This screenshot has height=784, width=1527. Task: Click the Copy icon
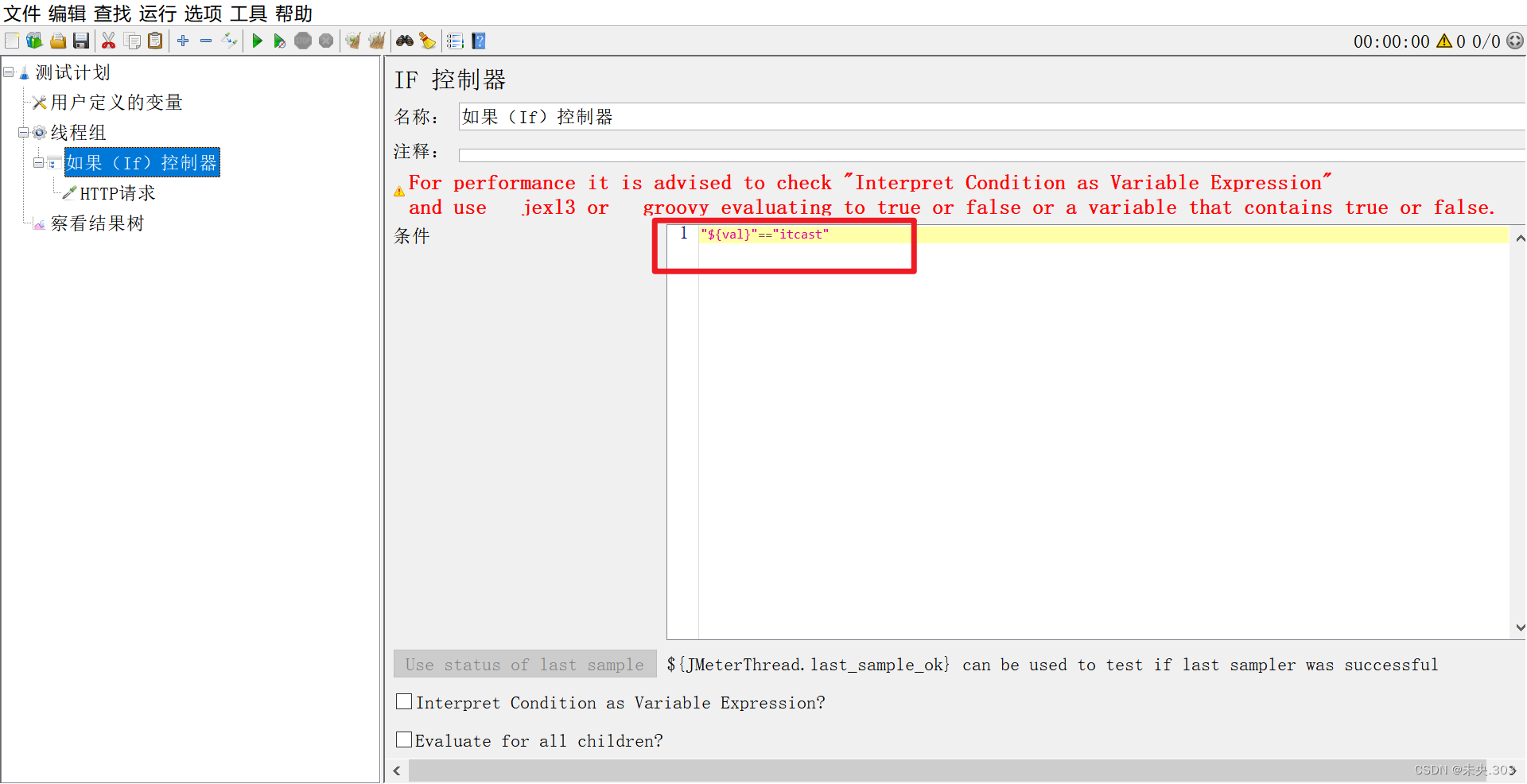(132, 41)
